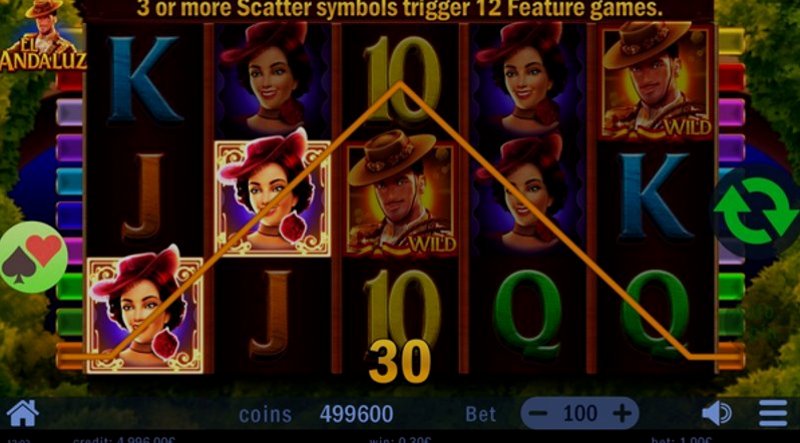The width and height of the screenshot is (800, 443).
Task: Click the coins balance 499600
Action: coord(356,414)
